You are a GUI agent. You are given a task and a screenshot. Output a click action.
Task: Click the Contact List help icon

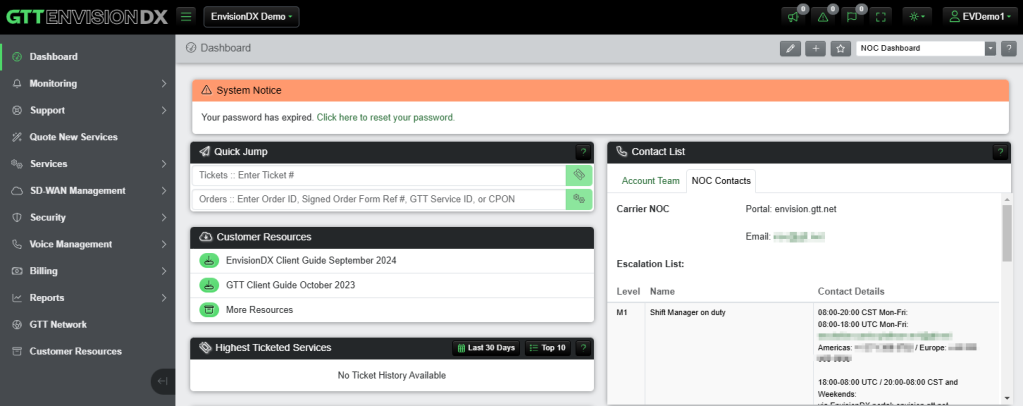tap(1000, 152)
